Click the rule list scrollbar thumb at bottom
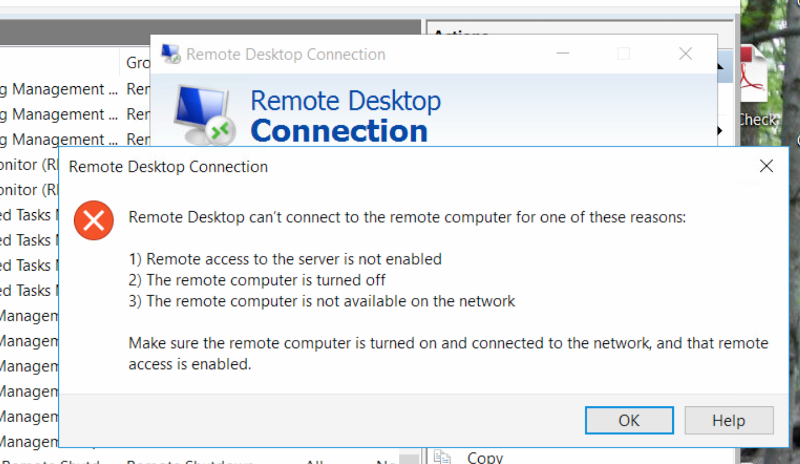 (x=409, y=459)
